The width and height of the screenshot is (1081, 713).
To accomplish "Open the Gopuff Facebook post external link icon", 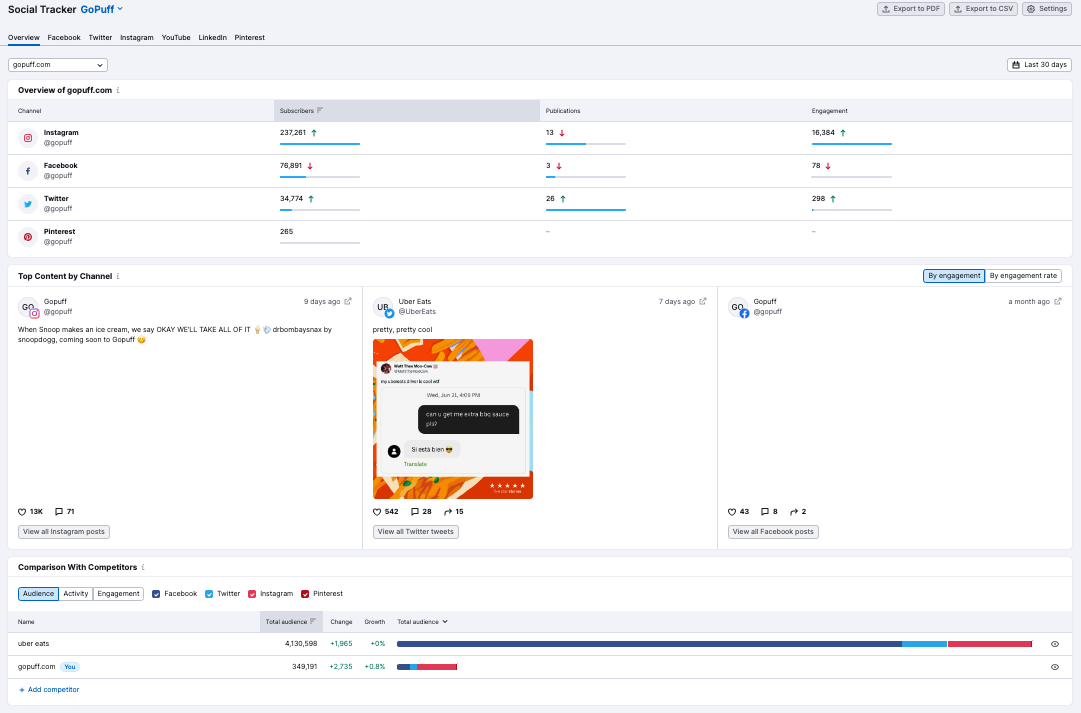I will point(1058,301).
